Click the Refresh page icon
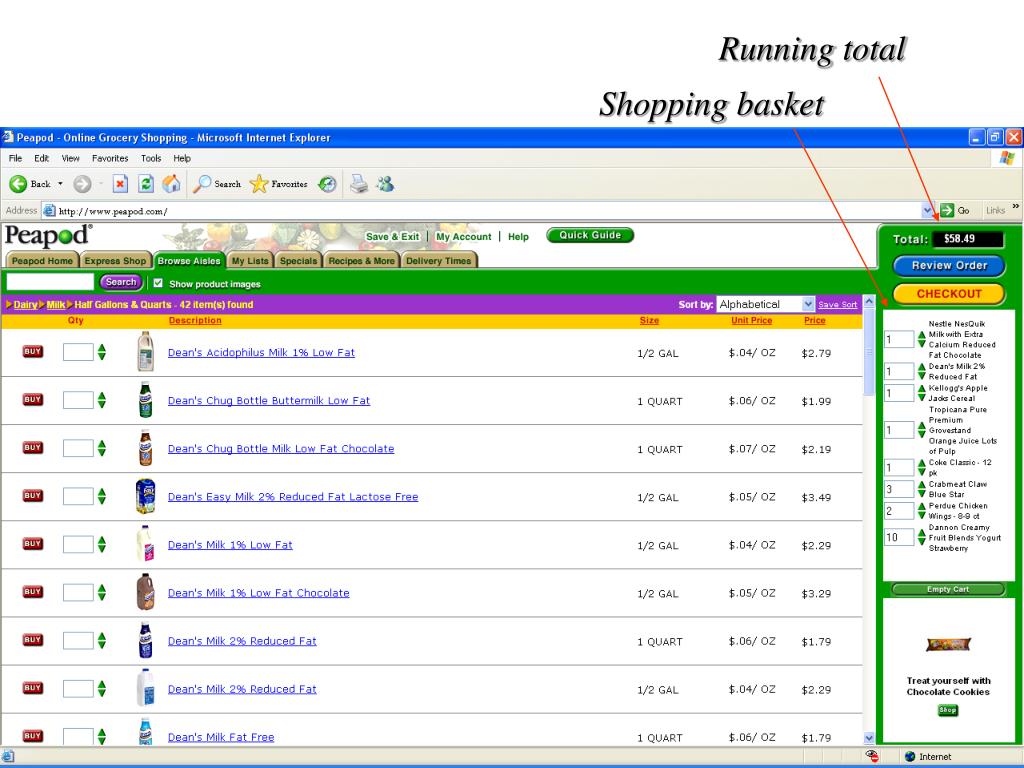 (x=146, y=184)
